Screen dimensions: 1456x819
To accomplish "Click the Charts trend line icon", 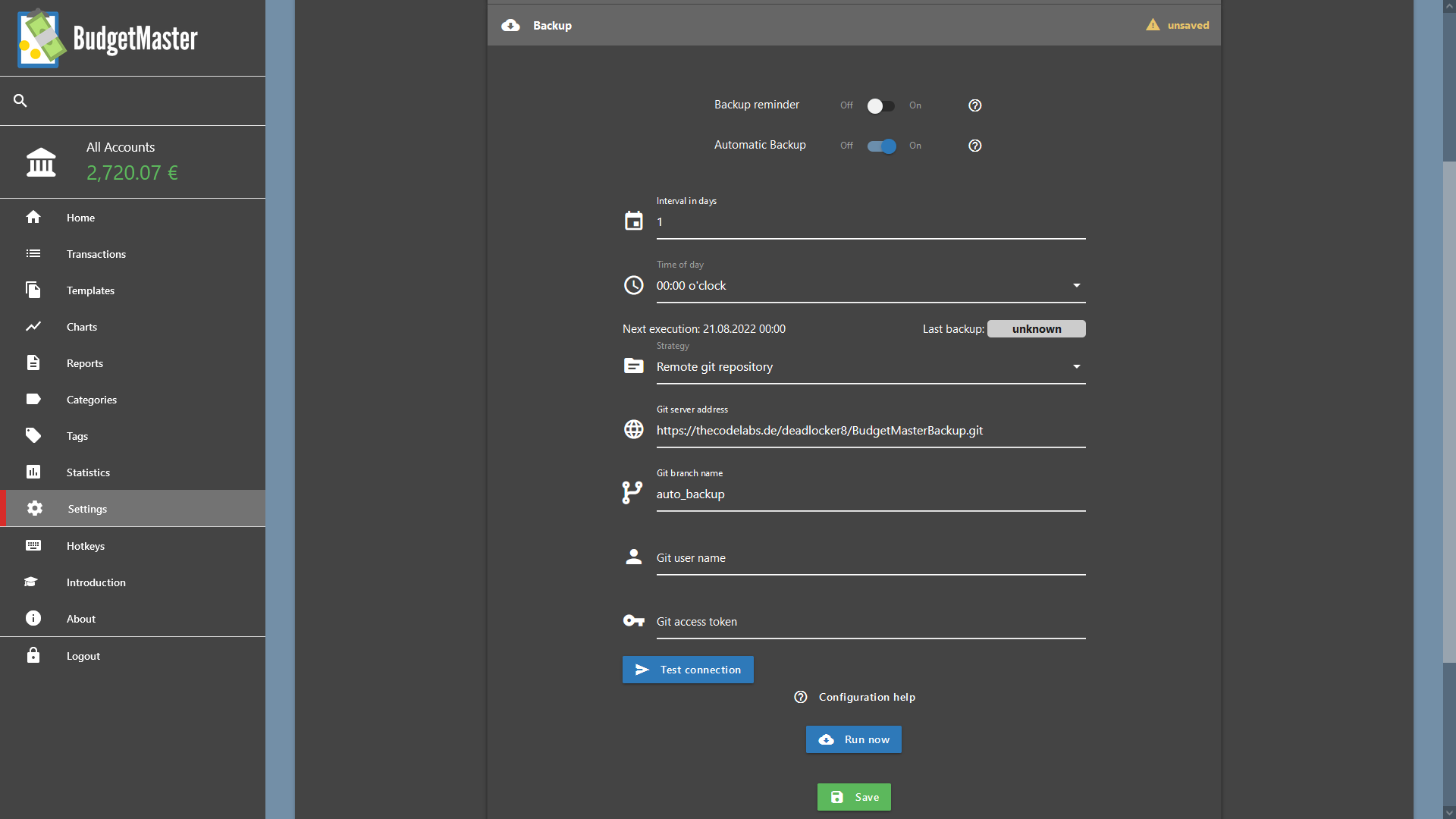I will tap(33, 326).
